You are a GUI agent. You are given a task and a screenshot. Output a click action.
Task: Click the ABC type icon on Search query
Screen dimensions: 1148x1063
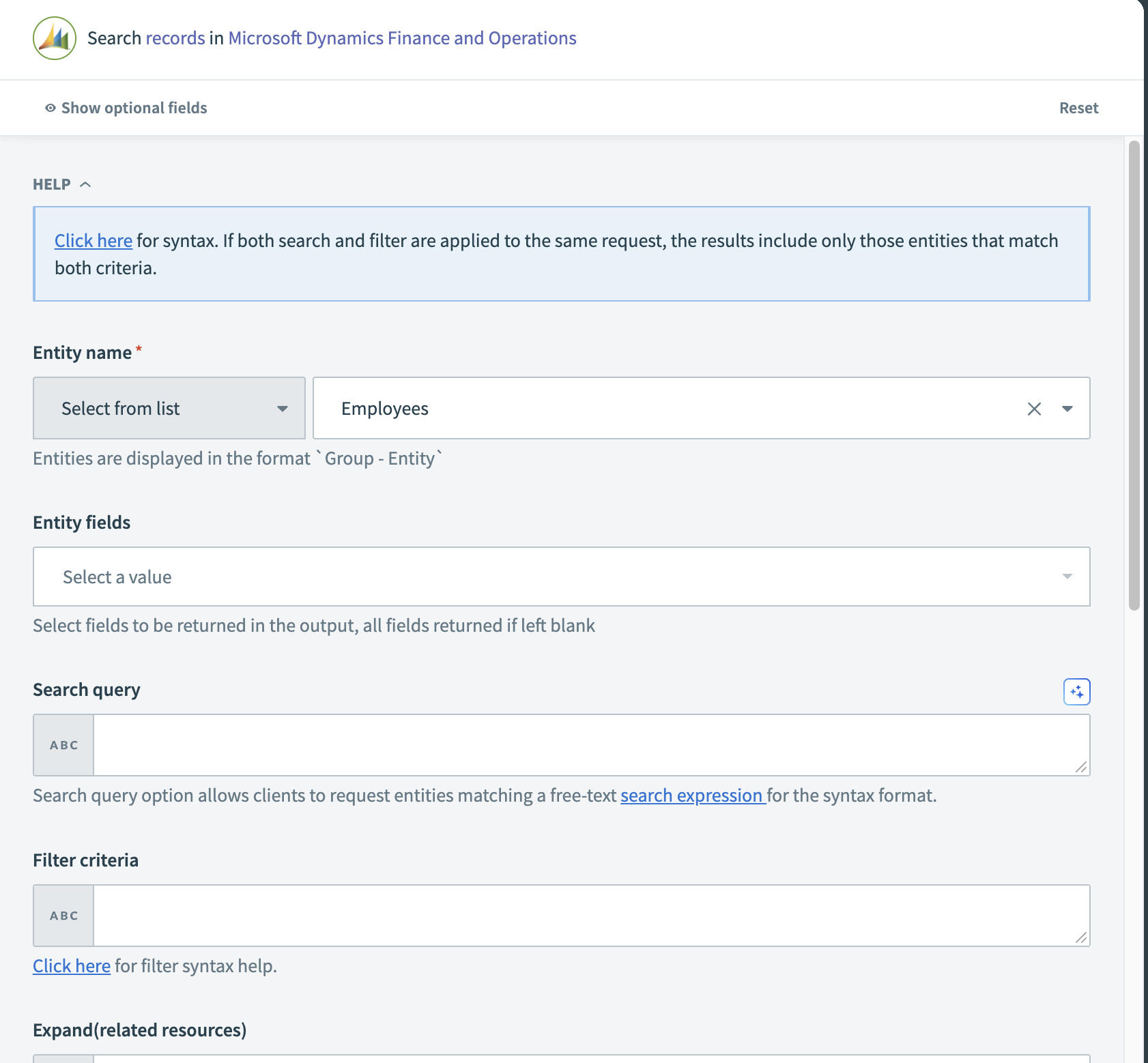point(63,744)
